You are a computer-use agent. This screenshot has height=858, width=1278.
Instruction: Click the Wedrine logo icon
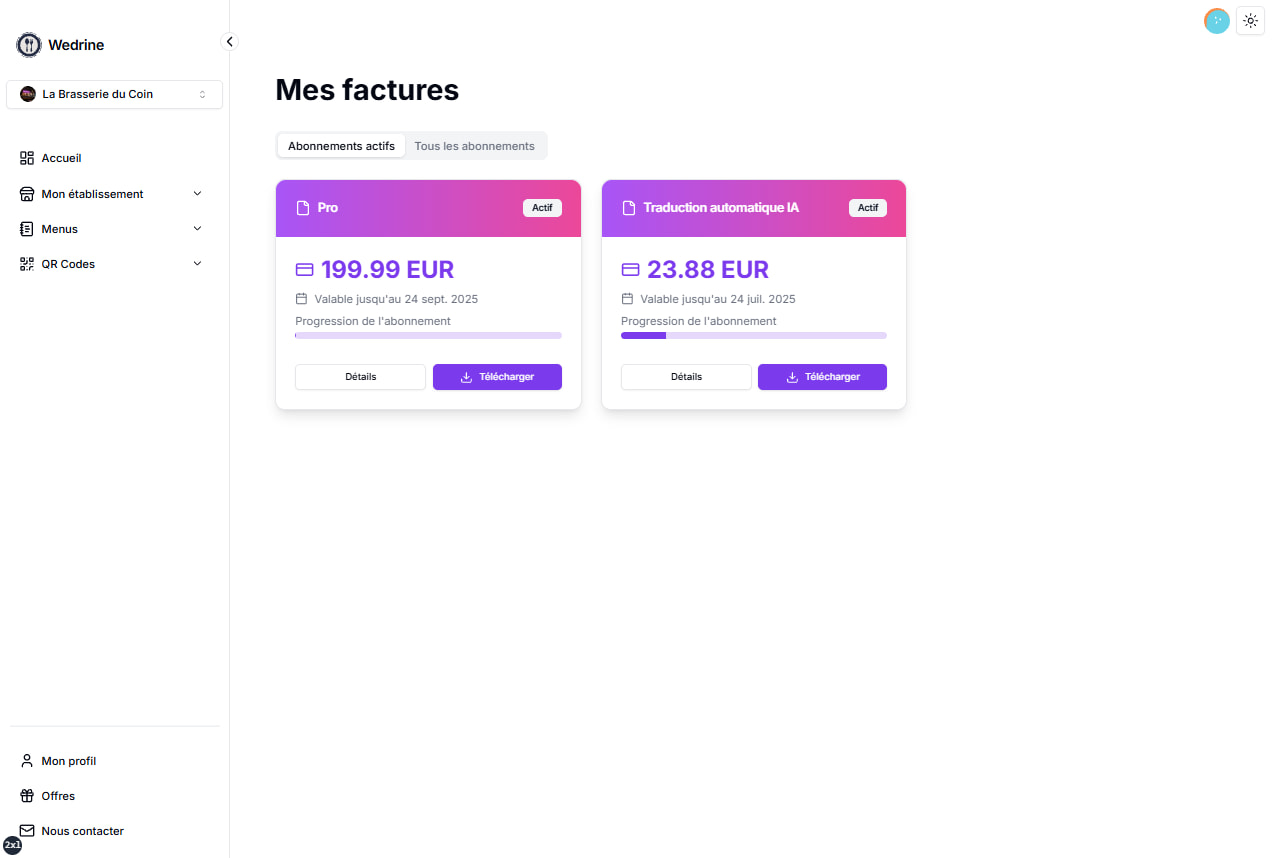point(29,45)
